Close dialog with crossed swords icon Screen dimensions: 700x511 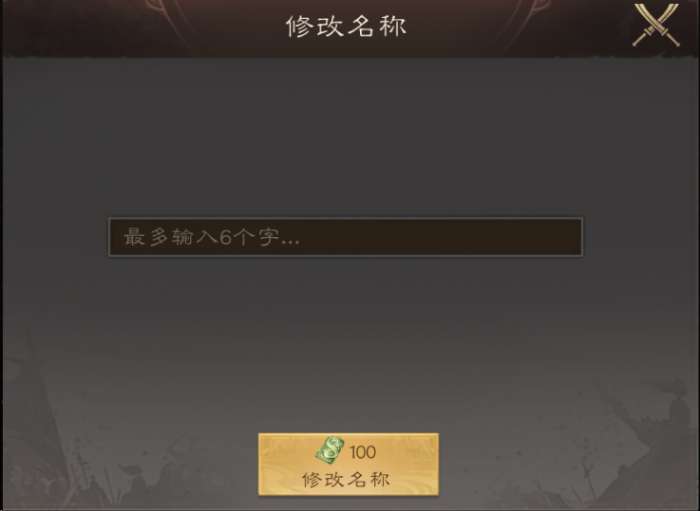656,25
